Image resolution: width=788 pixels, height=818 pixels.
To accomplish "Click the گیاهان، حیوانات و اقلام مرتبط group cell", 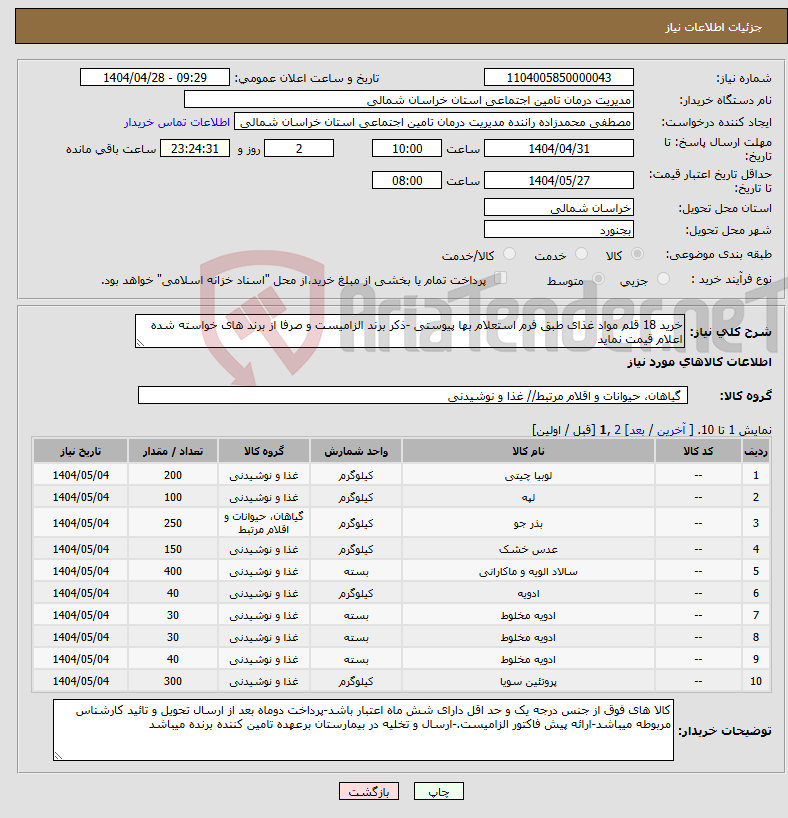I will point(264,523).
